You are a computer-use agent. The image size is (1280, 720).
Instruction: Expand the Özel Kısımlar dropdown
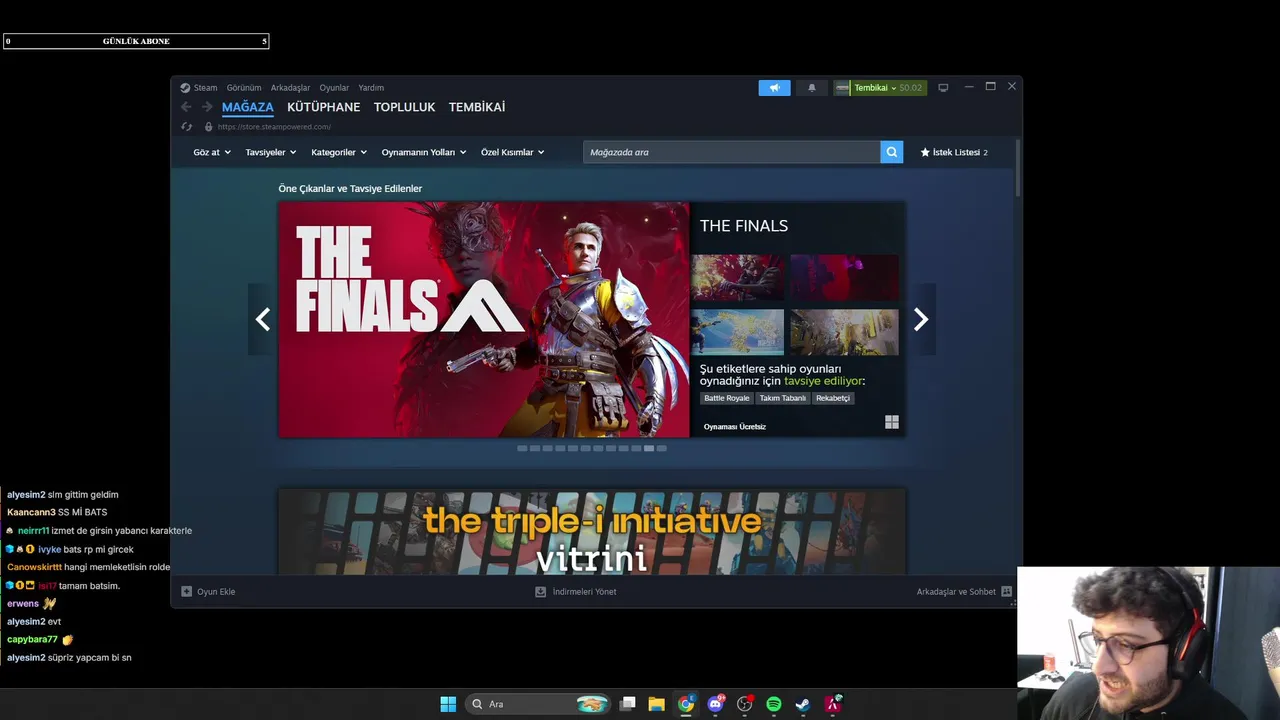pyautogui.click(x=513, y=152)
